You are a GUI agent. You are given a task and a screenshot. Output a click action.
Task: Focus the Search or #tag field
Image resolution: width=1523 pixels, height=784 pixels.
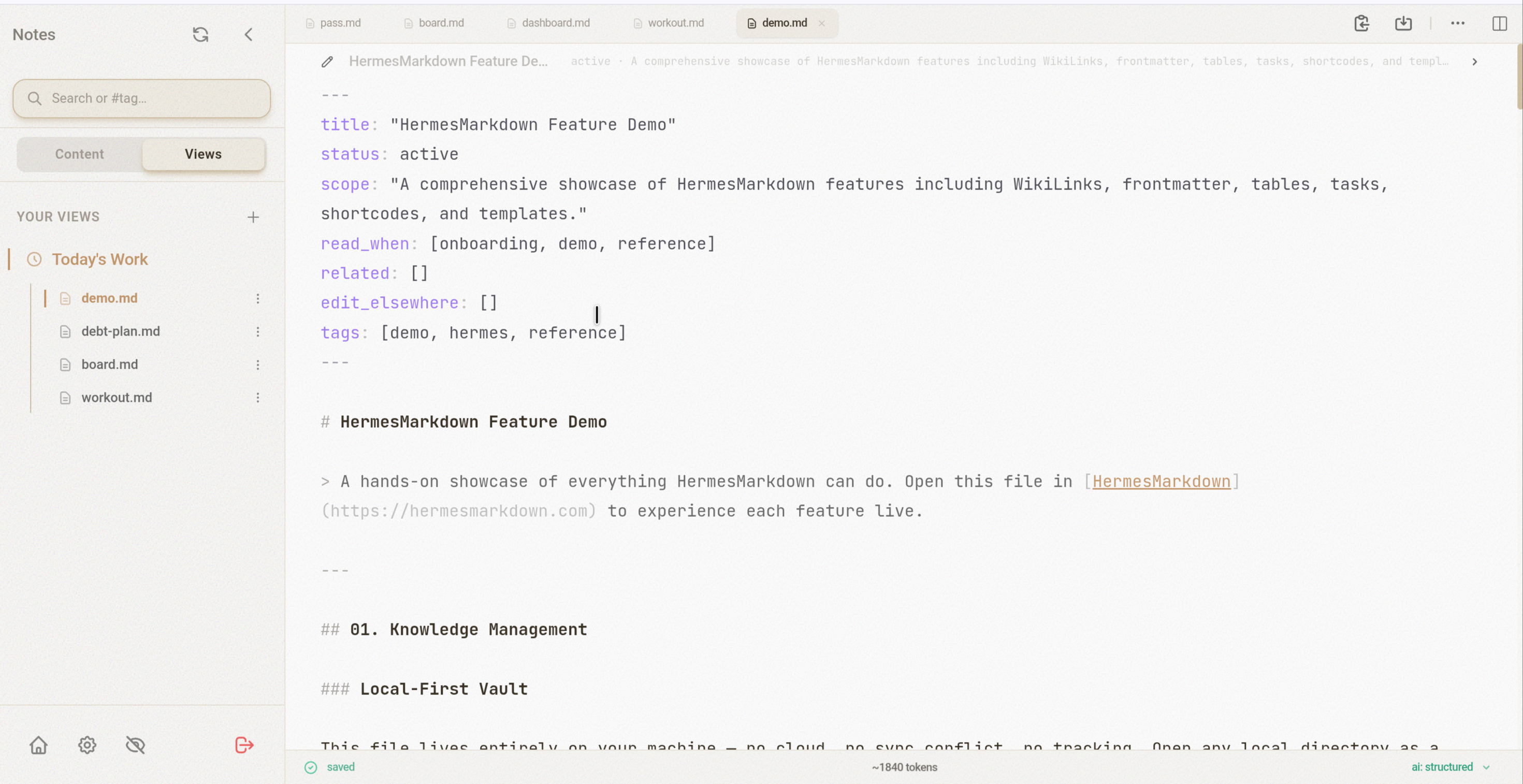pos(142,98)
